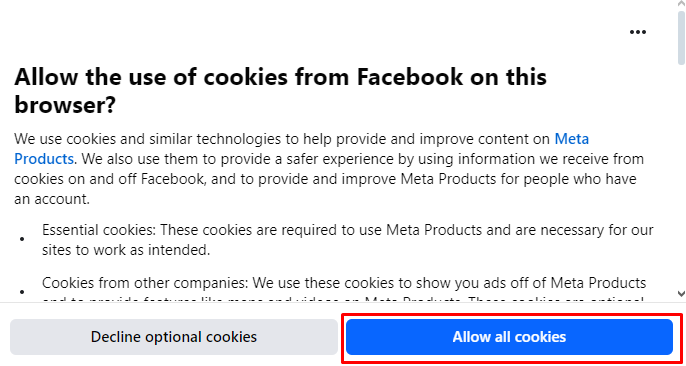Click the word Facebook in the heading
The image size is (686, 366).
[410, 77]
